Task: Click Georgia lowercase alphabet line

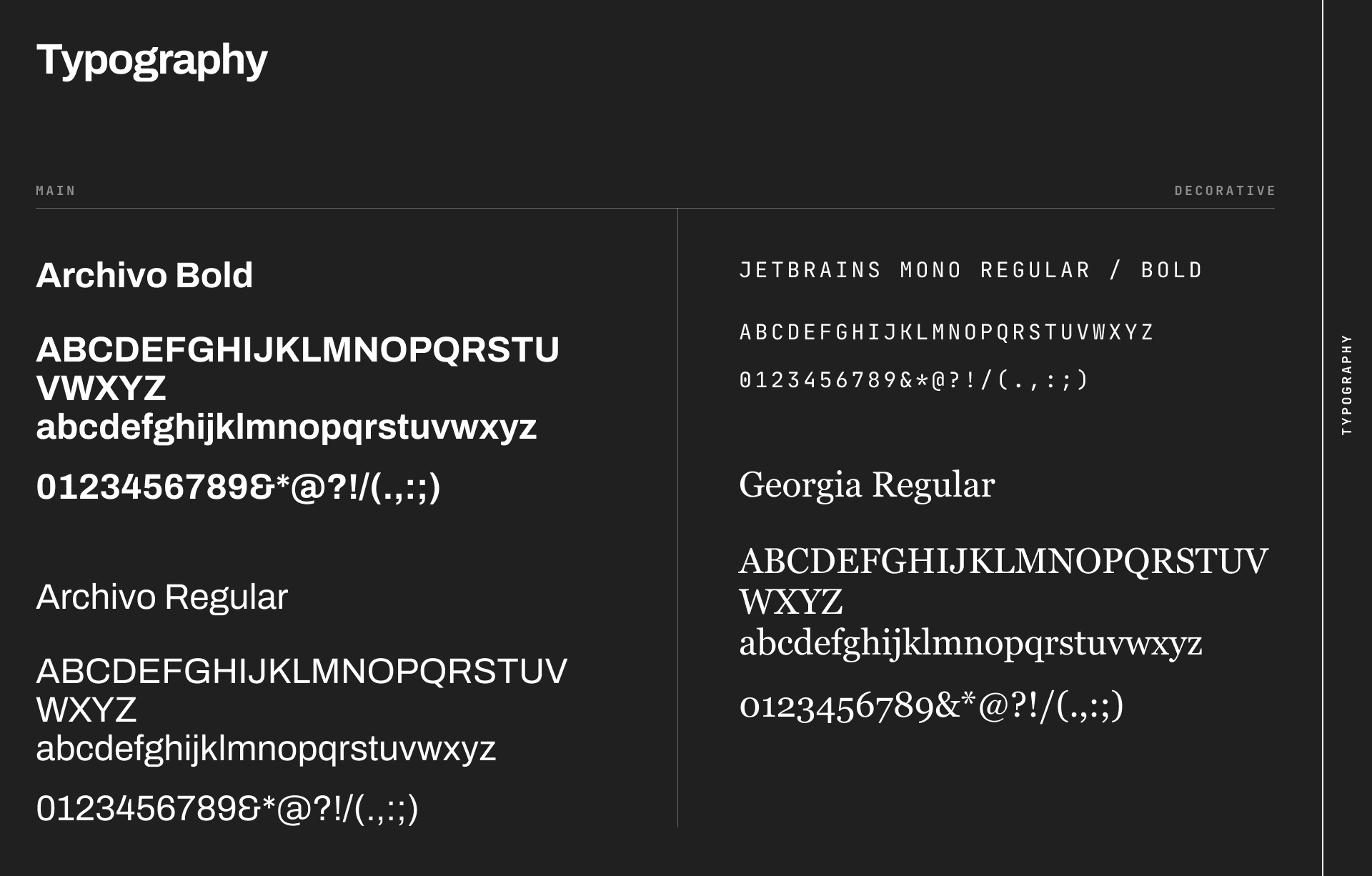Action: pos(970,643)
